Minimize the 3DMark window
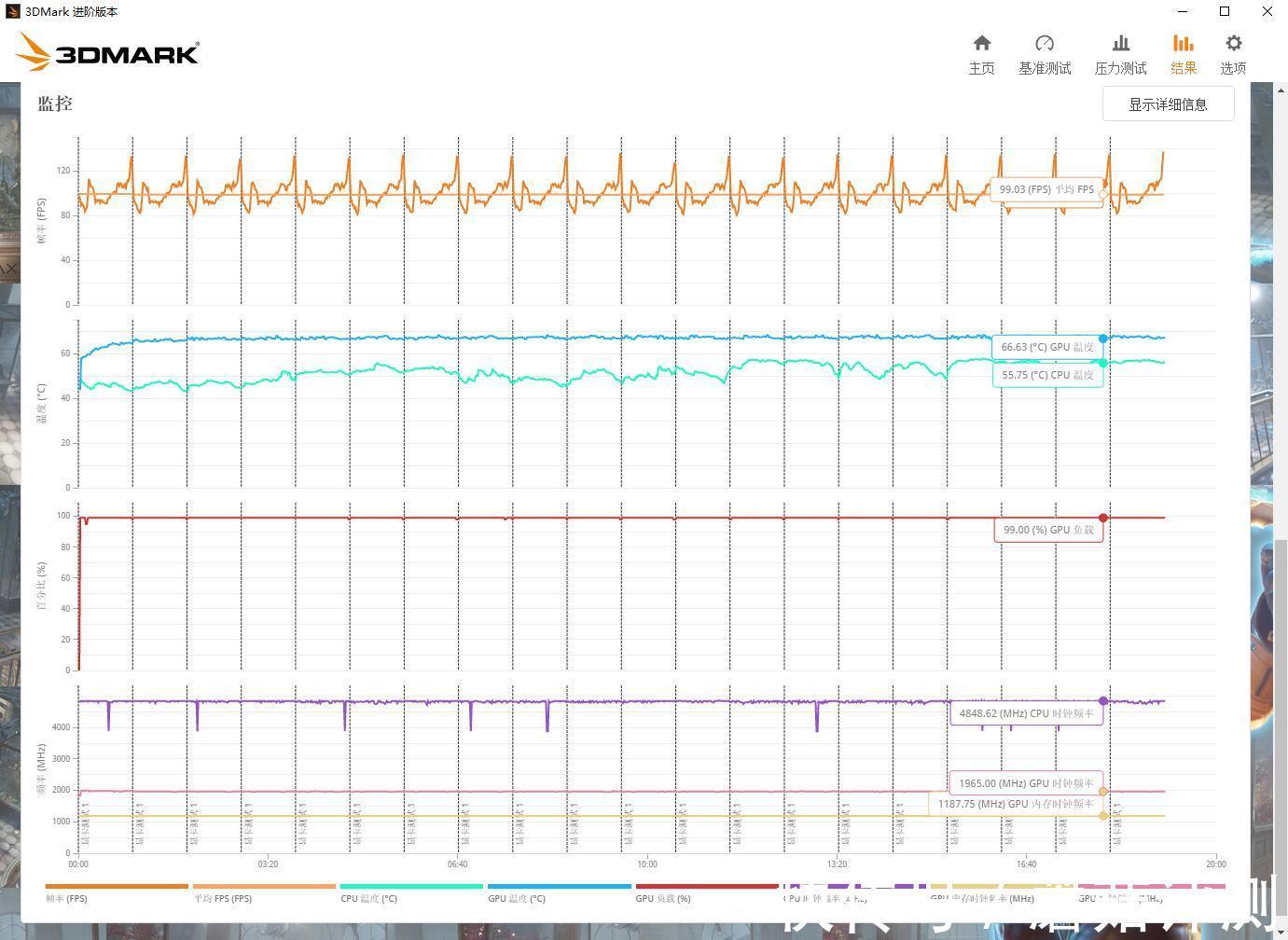1288x940 pixels. 1183,11
